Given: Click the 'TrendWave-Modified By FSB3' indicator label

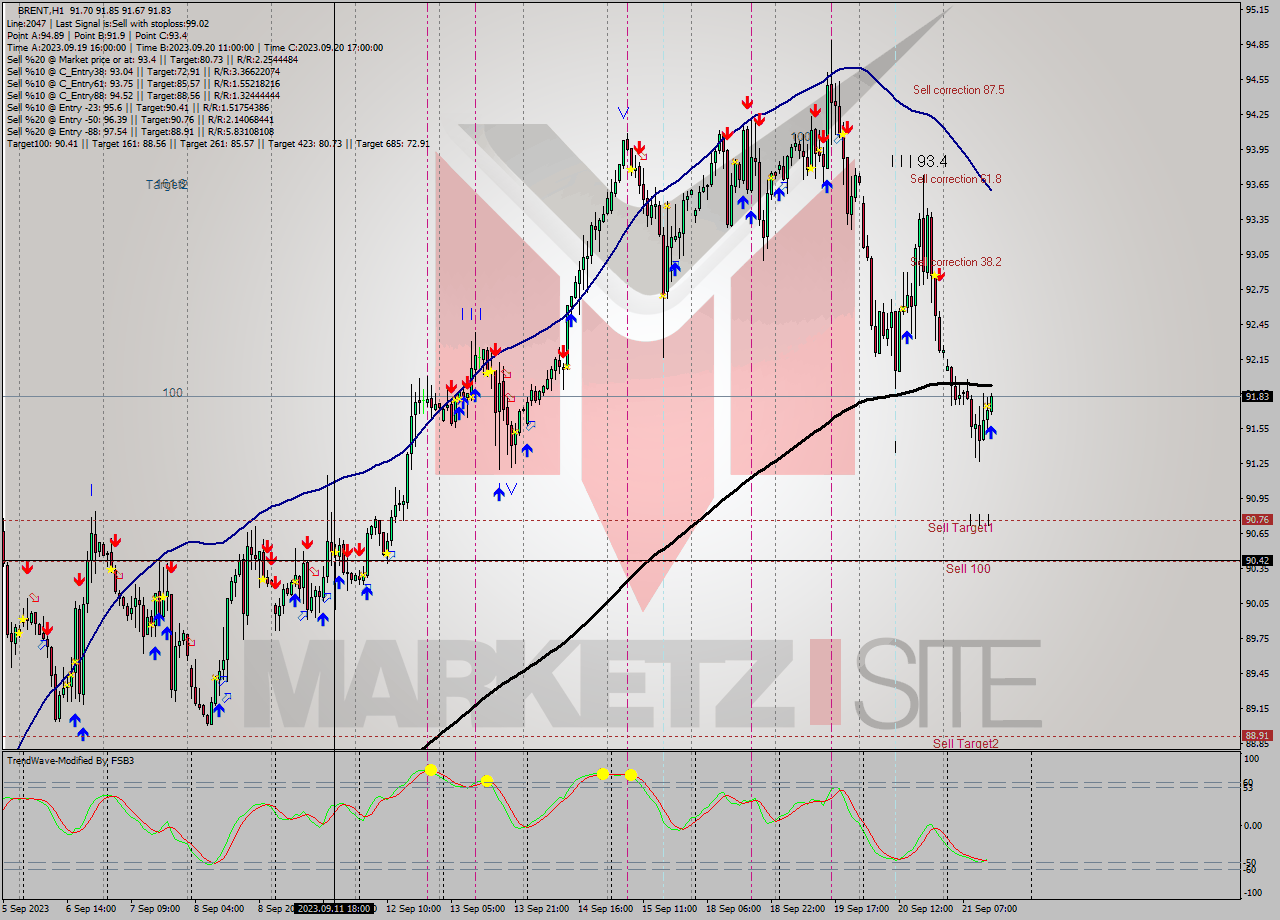Looking at the screenshot, I should point(71,761).
